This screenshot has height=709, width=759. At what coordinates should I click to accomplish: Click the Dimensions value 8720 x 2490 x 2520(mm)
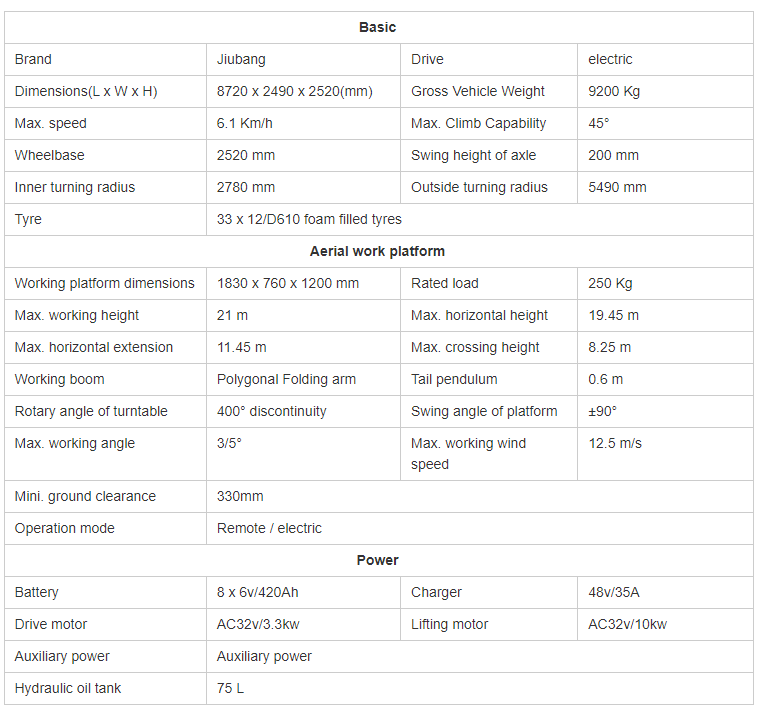point(294,91)
